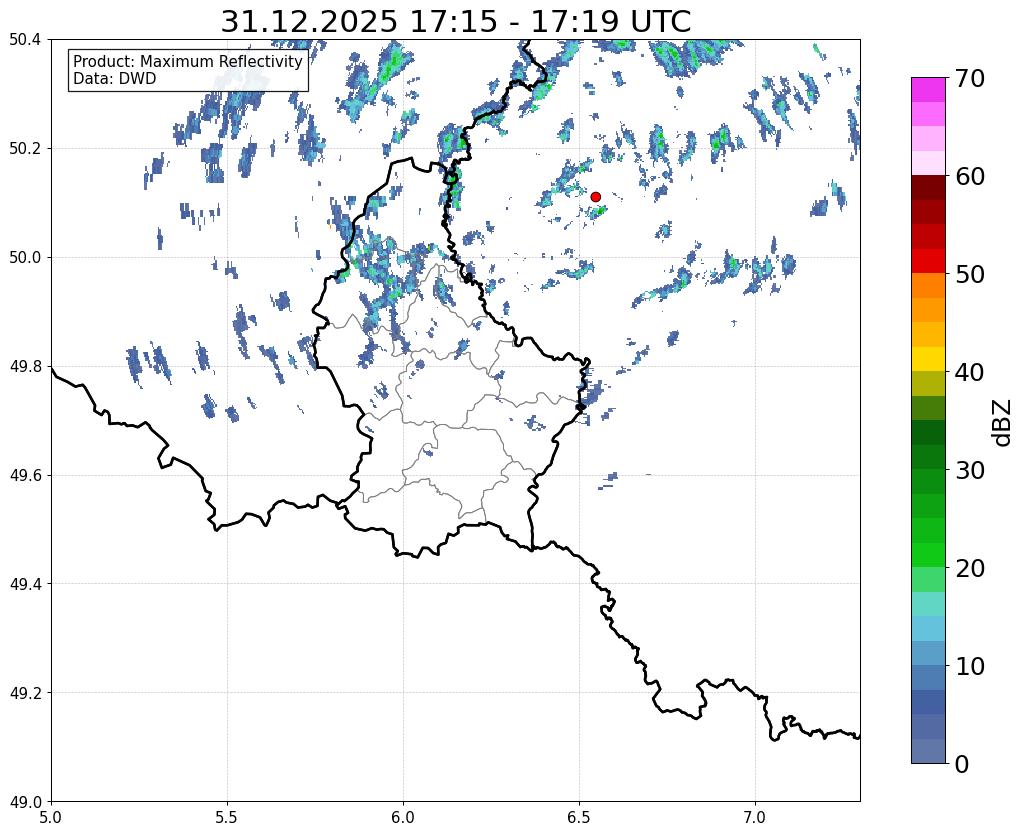Click the longitude axis label 7.0

755,817
